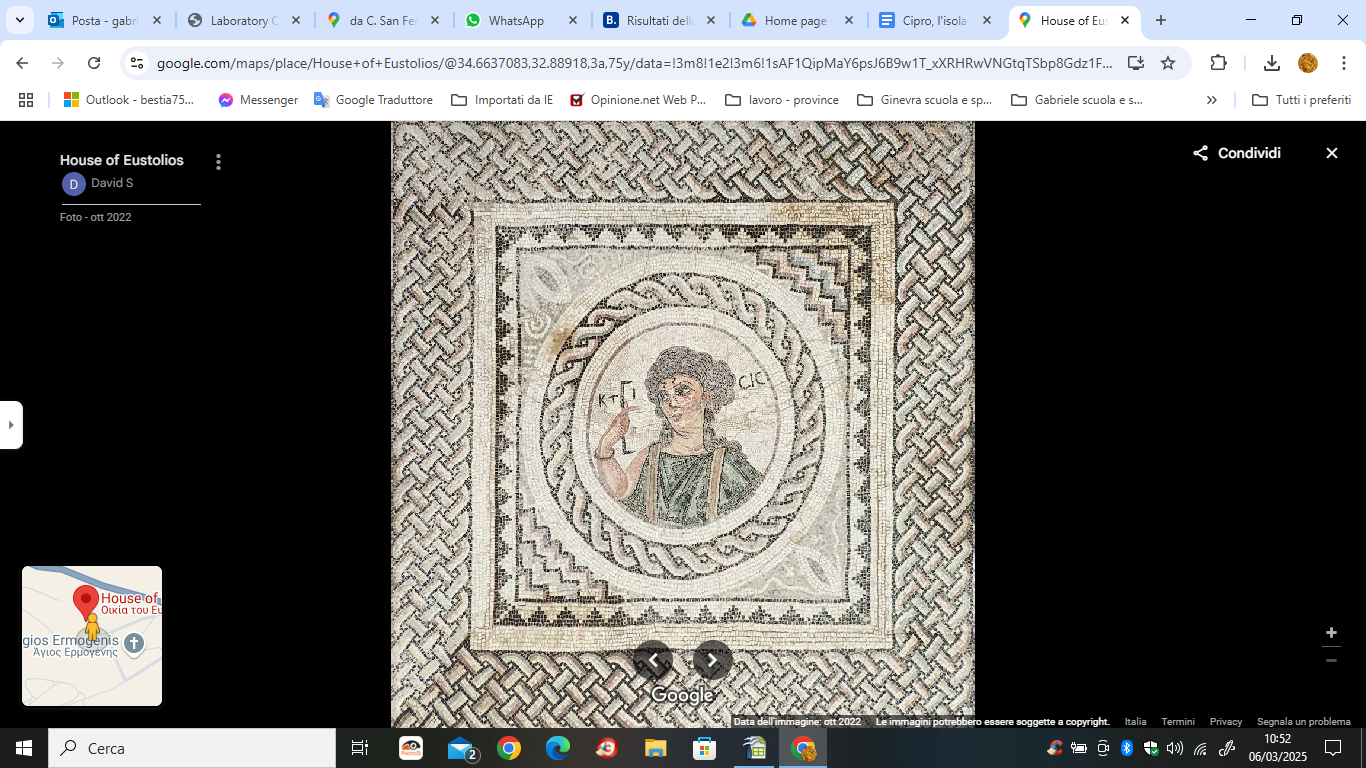Screen dimensions: 1366x768
Task: Open File Explorer from taskbar
Action: (655, 748)
